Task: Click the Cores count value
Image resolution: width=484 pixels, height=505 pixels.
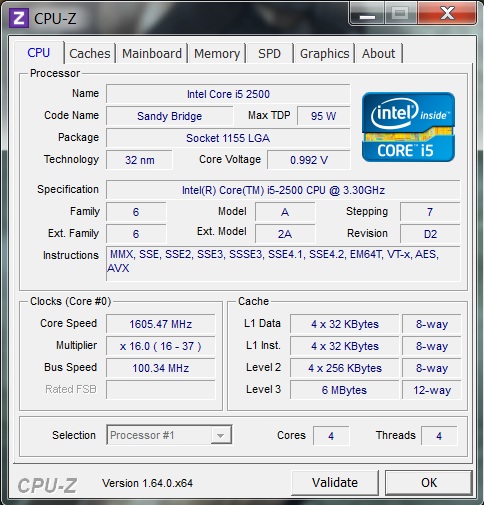Action: tap(331, 436)
